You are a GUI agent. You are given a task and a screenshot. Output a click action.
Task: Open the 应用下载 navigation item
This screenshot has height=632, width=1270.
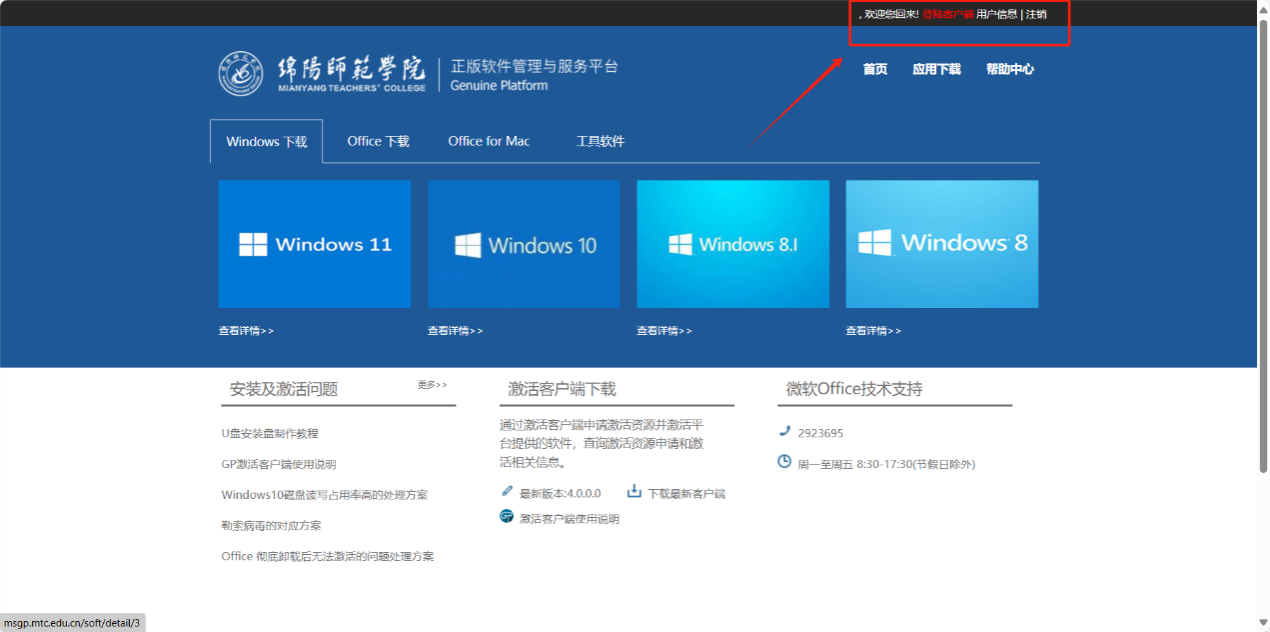pyautogui.click(x=936, y=69)
